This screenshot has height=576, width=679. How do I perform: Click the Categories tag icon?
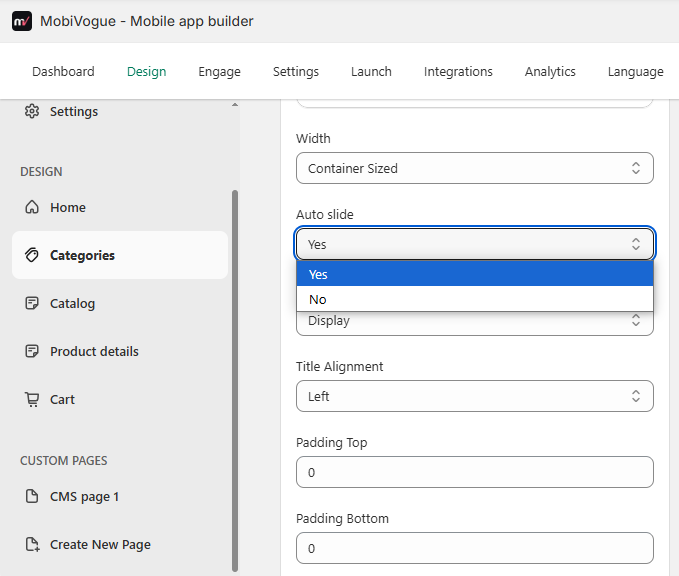[x=32, y=255]
